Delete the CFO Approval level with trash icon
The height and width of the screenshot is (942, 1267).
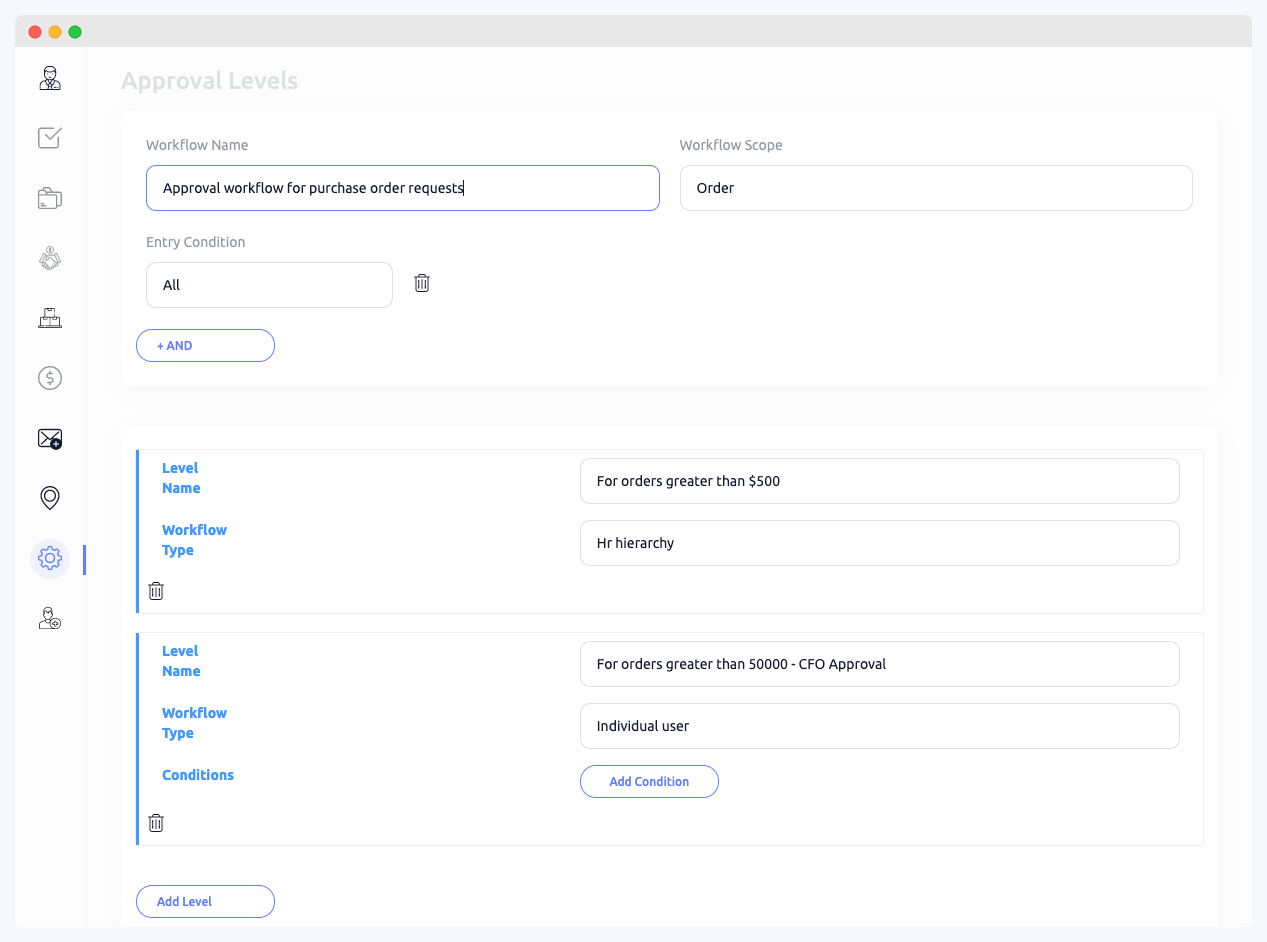coord(156,822)
